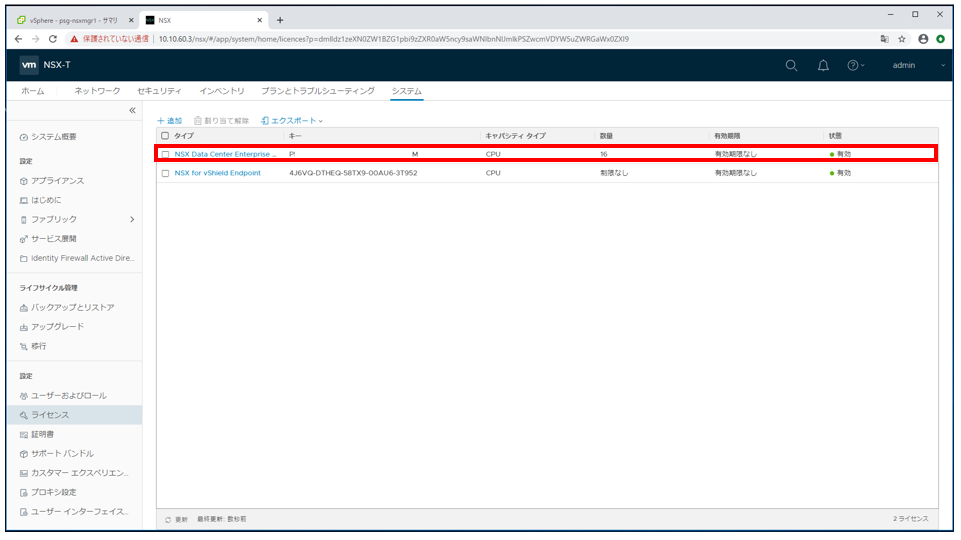
Task: Click 更新 refresh button at bottom
Action: [176, 520]
